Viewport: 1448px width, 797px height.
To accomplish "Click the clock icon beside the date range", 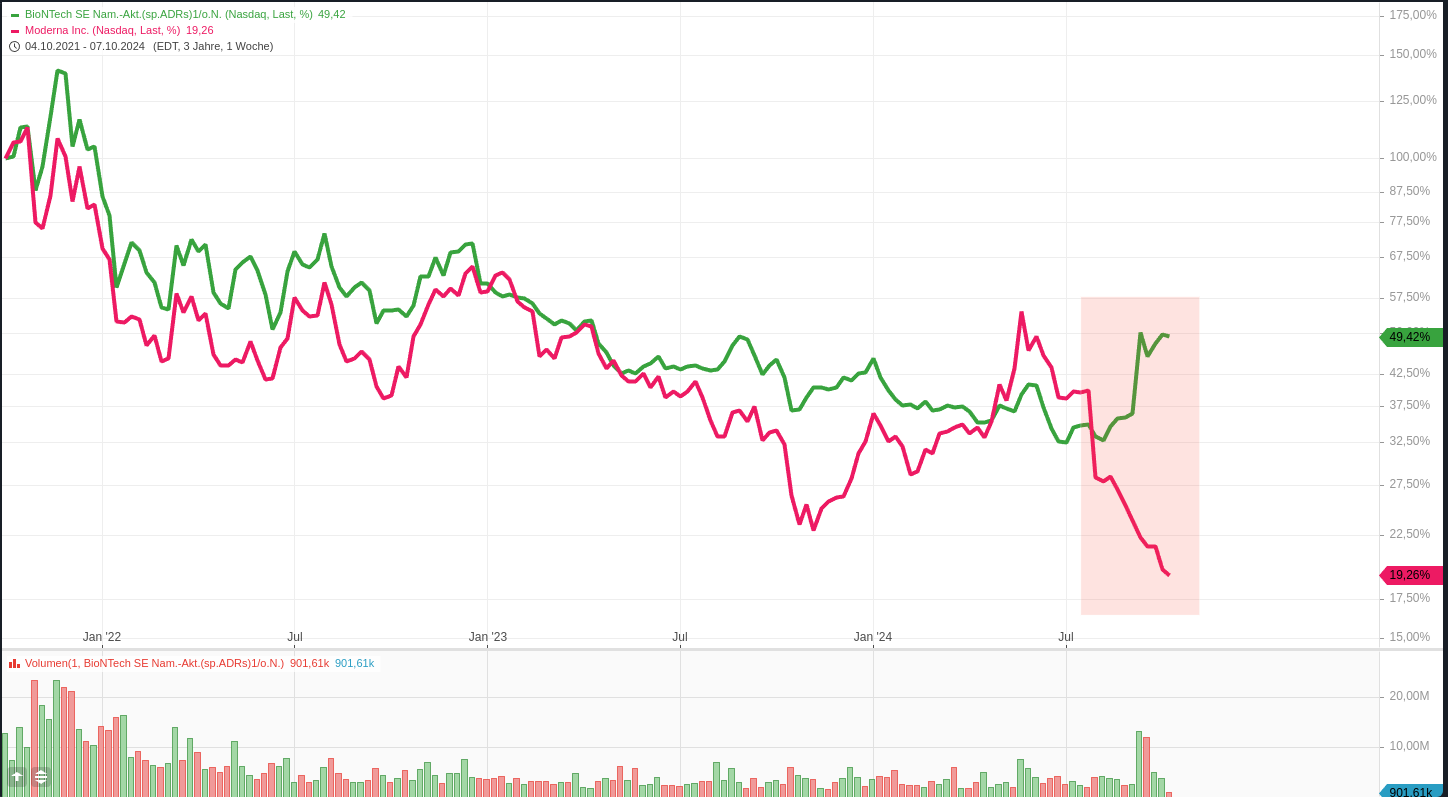I will click(14, 46).
